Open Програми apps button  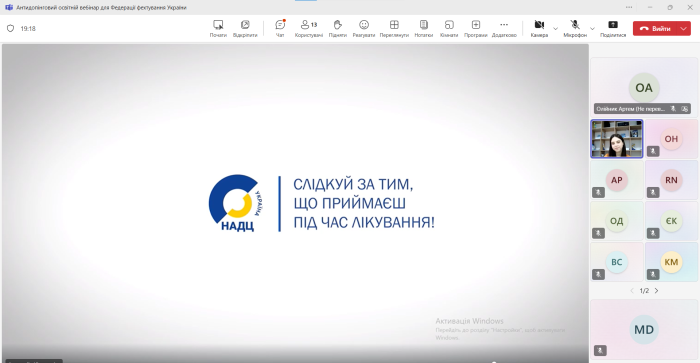pos(475,29)
